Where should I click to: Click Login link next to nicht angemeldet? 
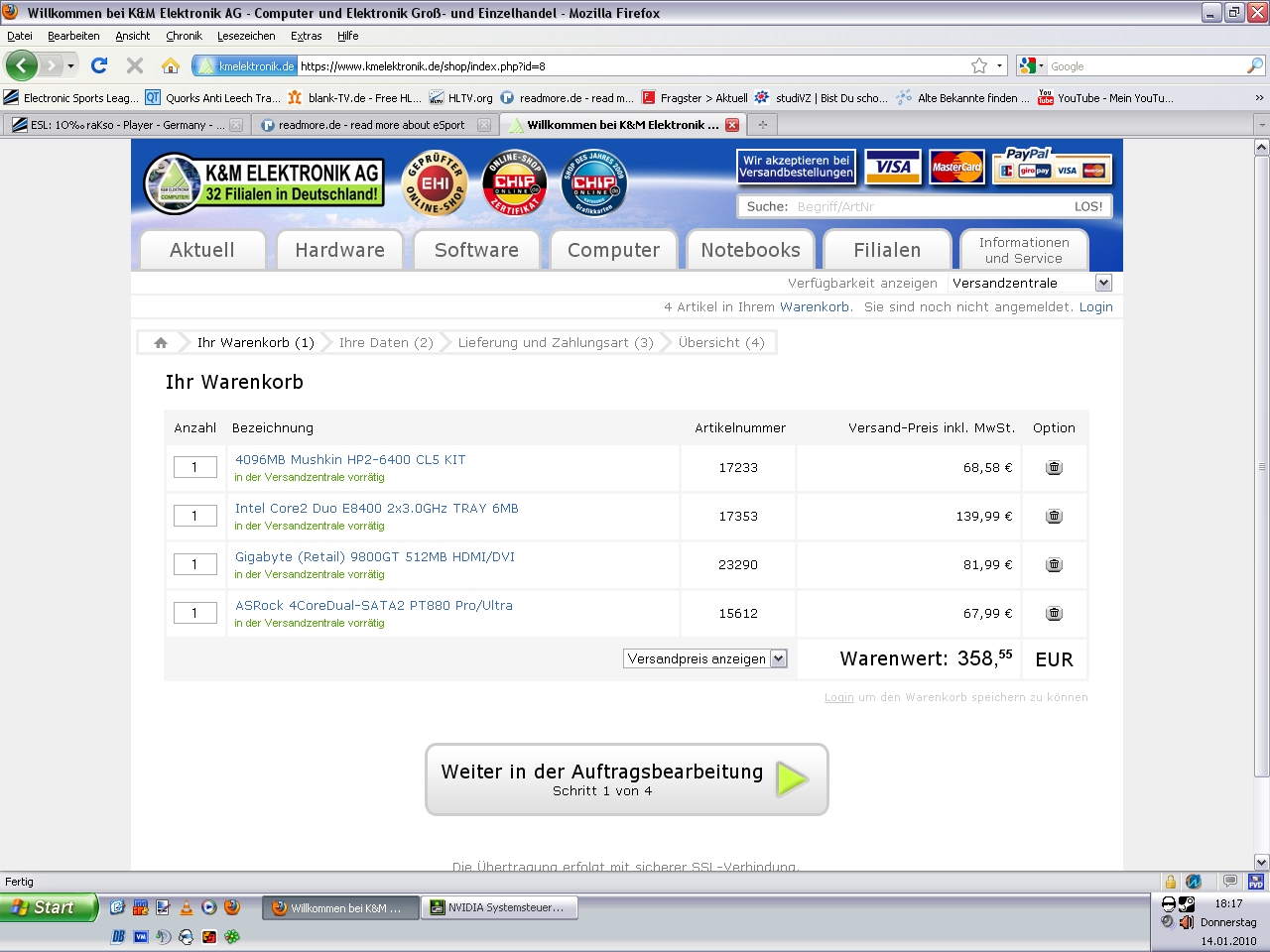click(x=1095, y=306)
